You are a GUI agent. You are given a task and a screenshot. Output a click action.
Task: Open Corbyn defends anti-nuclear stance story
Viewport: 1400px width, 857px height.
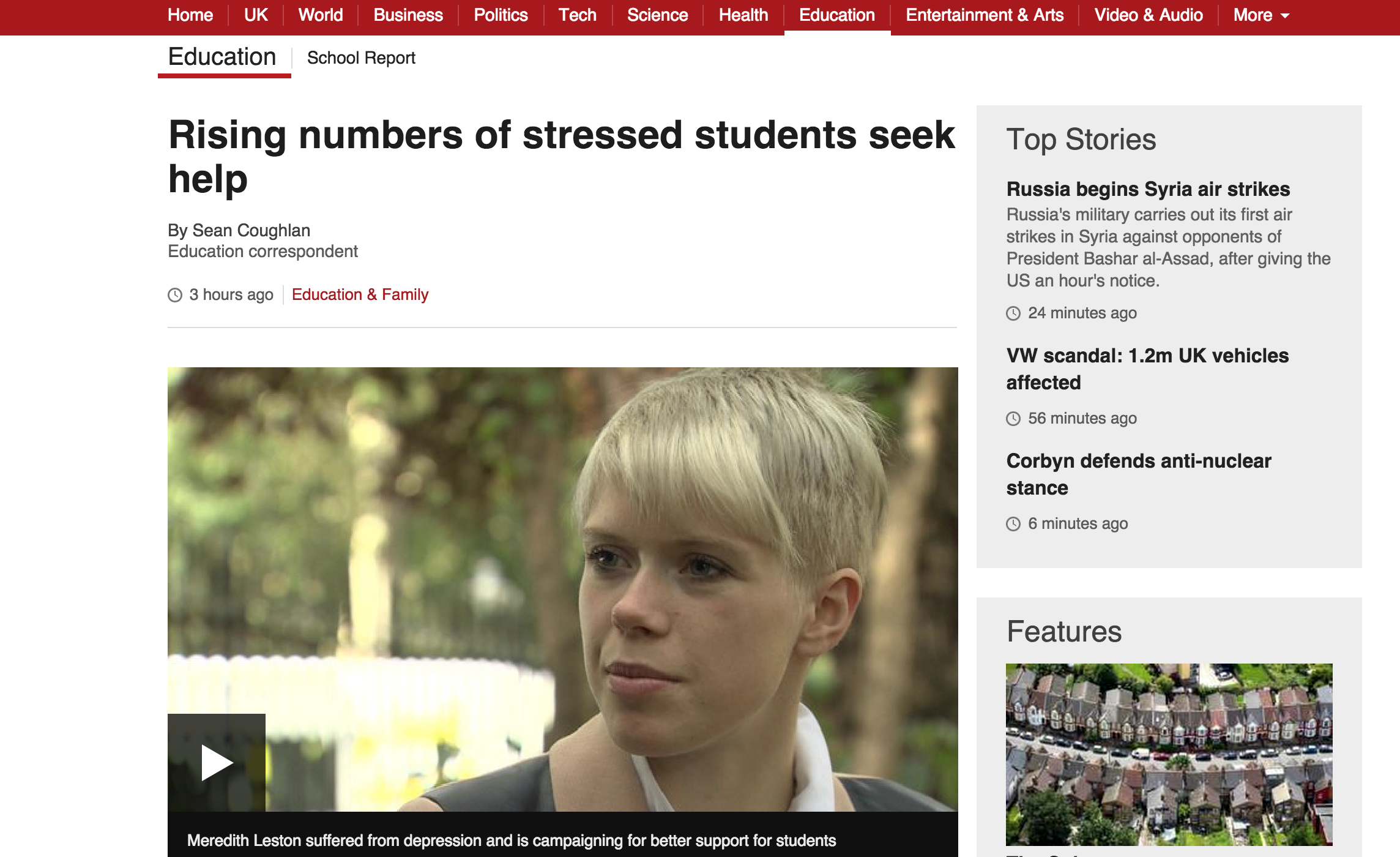(x=1139, y=474)
